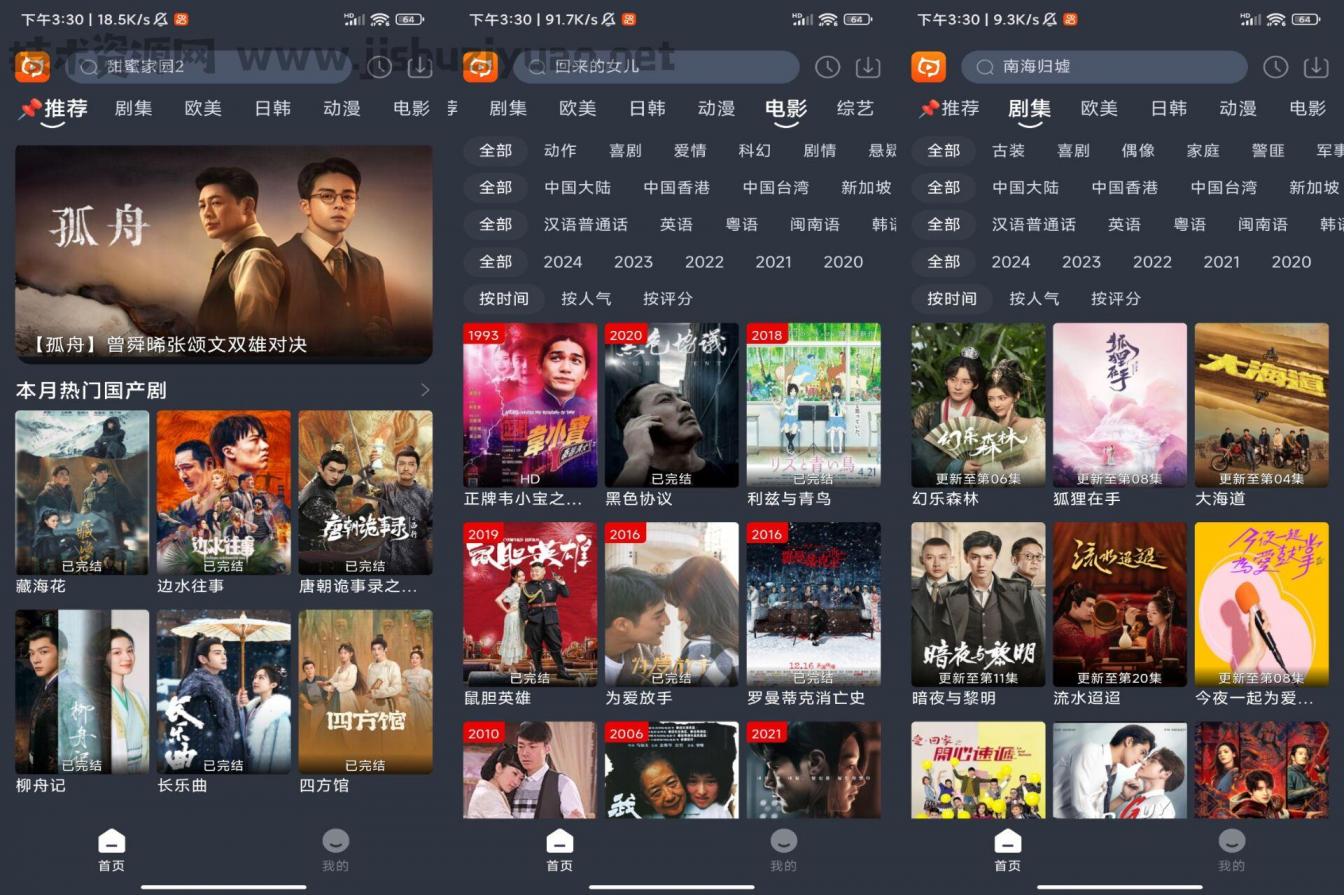This screenshot has height=895, width=1344.
Task: Open the 孤舟 featured banner
Action: pos(224,254)
